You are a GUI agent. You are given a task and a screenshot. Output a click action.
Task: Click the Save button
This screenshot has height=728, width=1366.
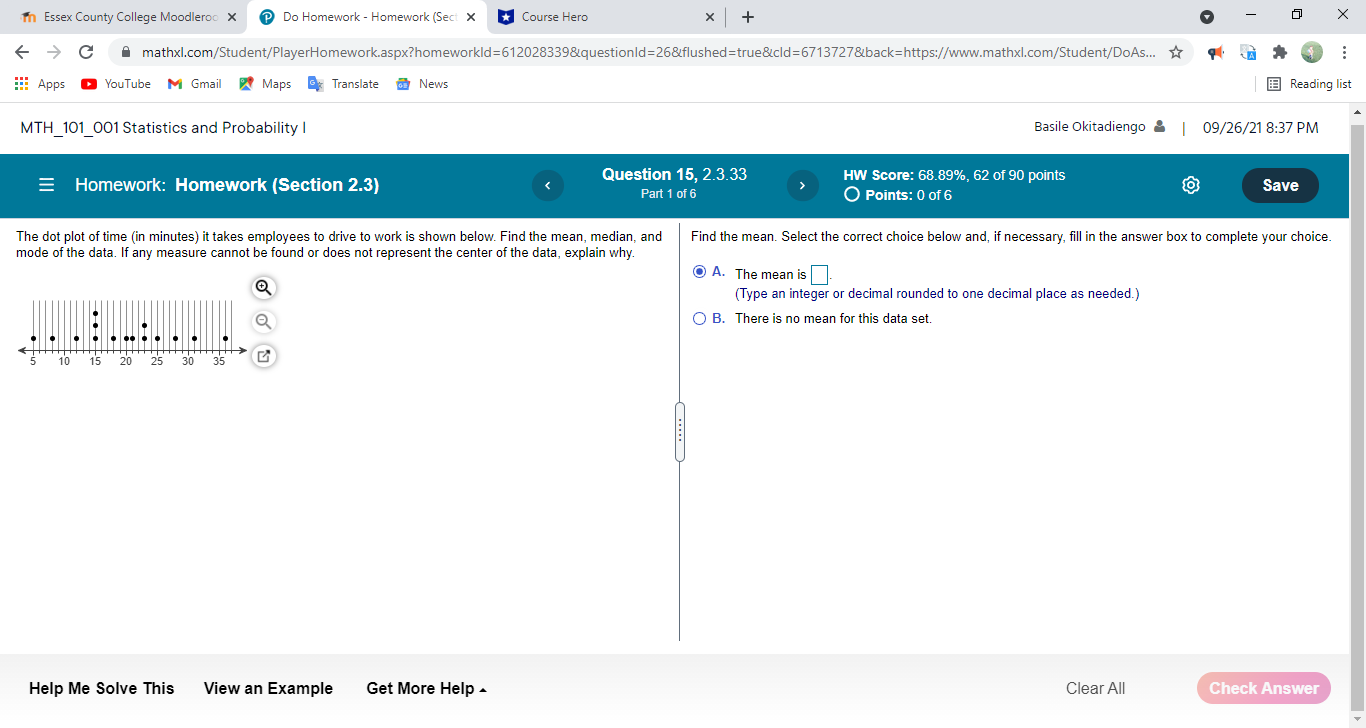[1280, 185]
